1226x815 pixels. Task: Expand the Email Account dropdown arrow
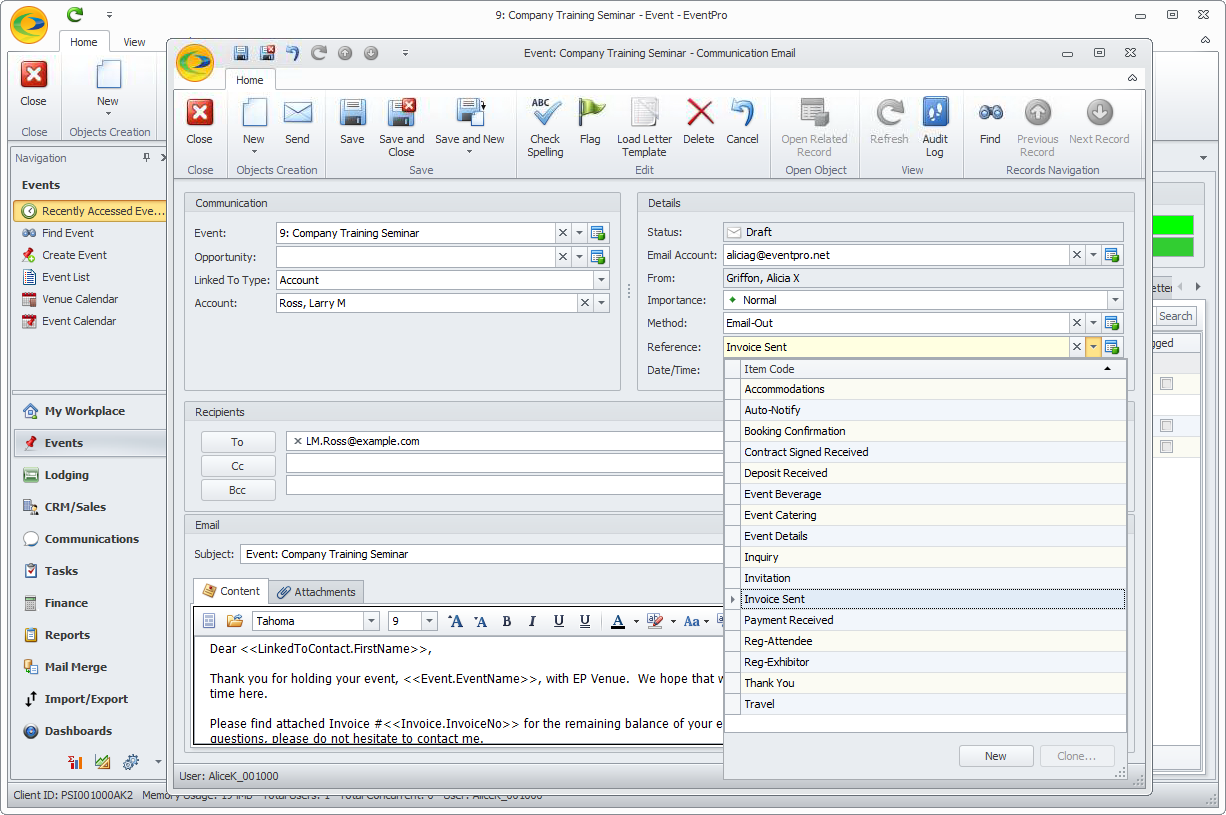1093,255
